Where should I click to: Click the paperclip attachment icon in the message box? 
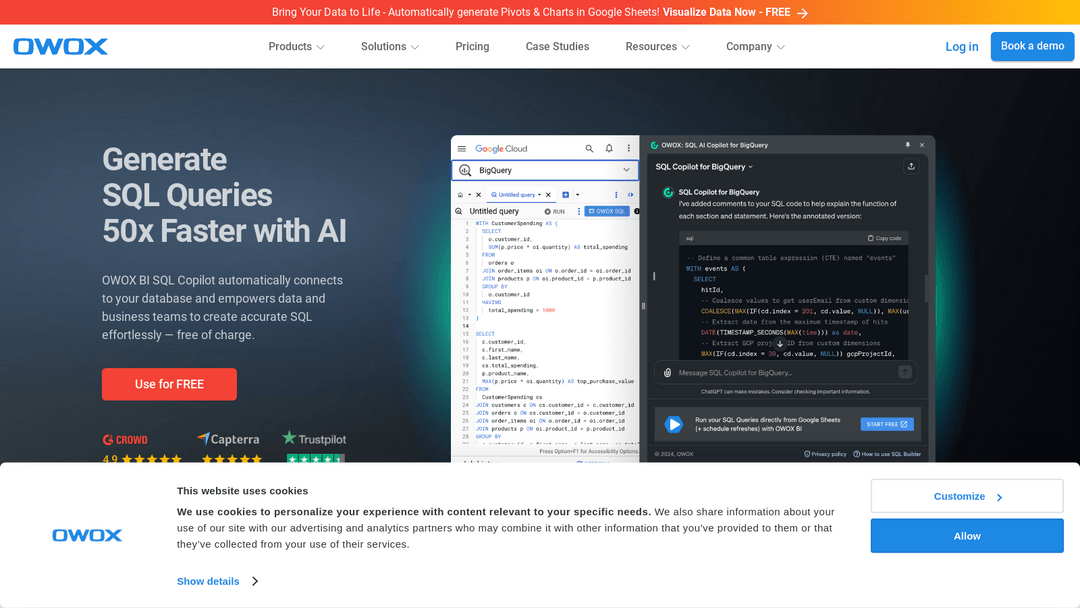tap(667, 373)
